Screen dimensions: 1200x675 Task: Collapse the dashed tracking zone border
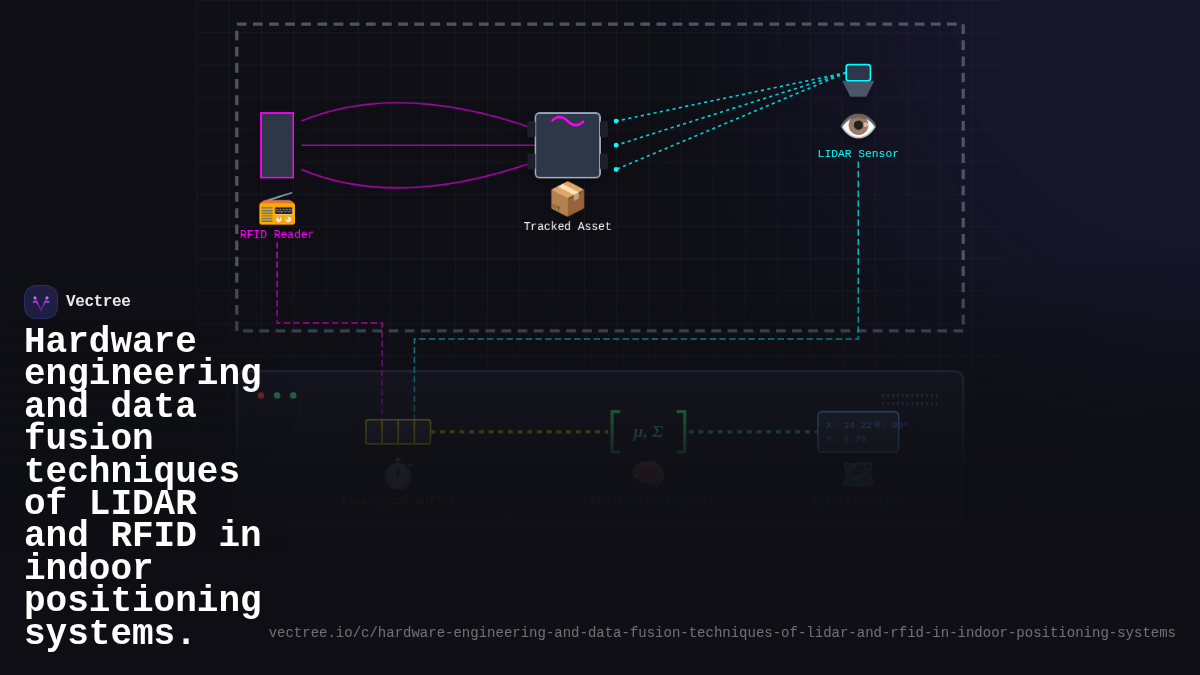598,23
